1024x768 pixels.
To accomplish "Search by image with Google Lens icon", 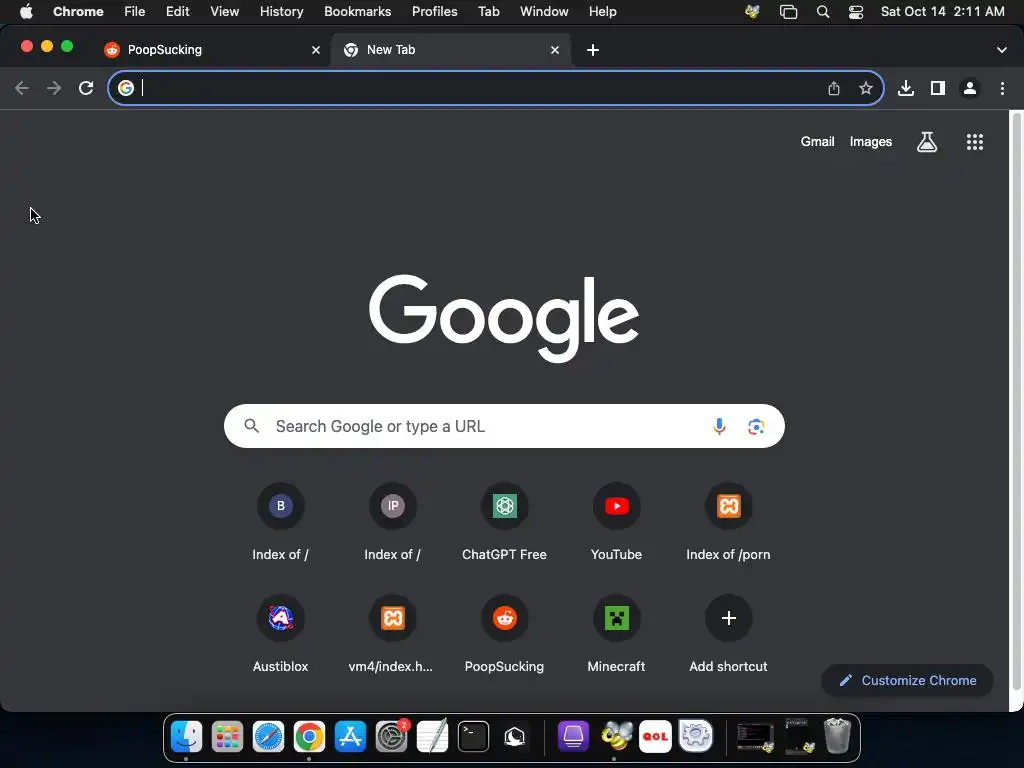I will pyautogui.click(x=756, y=426).
